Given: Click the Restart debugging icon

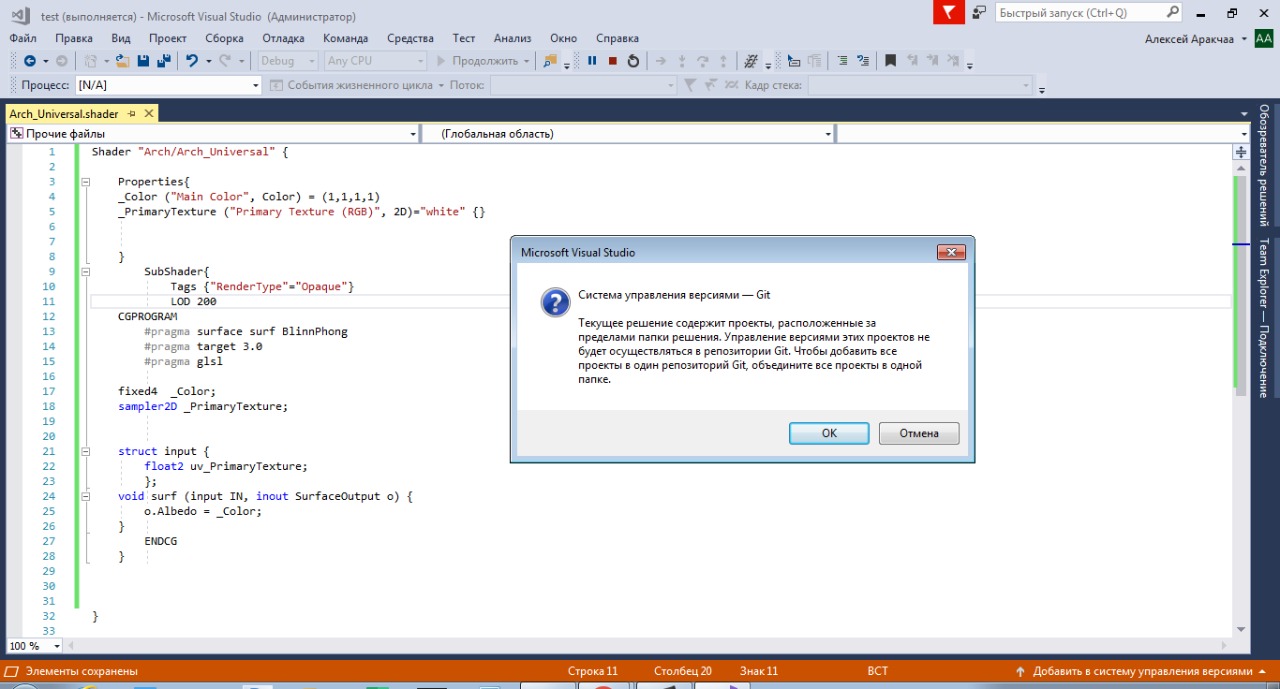Looking at the screenshot, I should [633, 61].
